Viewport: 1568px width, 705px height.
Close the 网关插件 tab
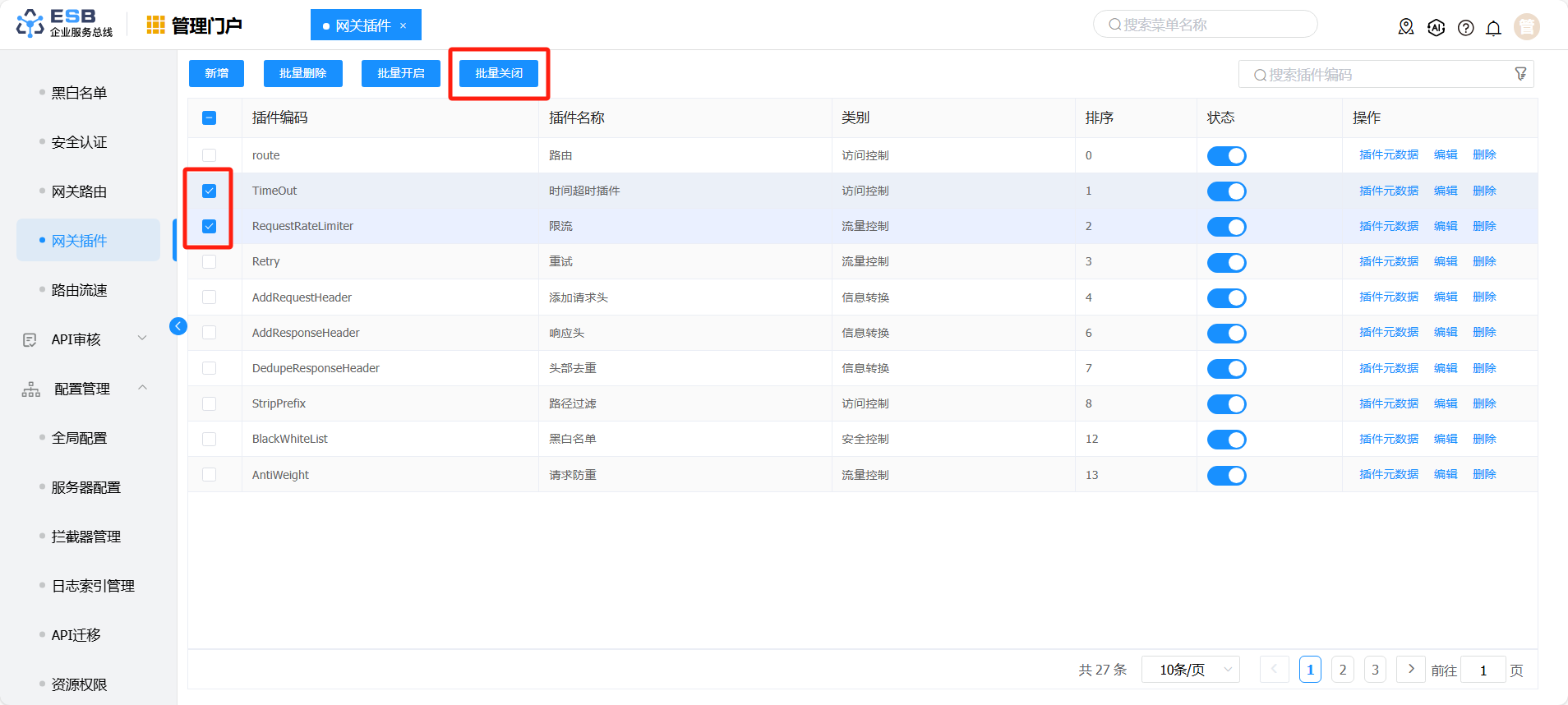click(404, 25)
